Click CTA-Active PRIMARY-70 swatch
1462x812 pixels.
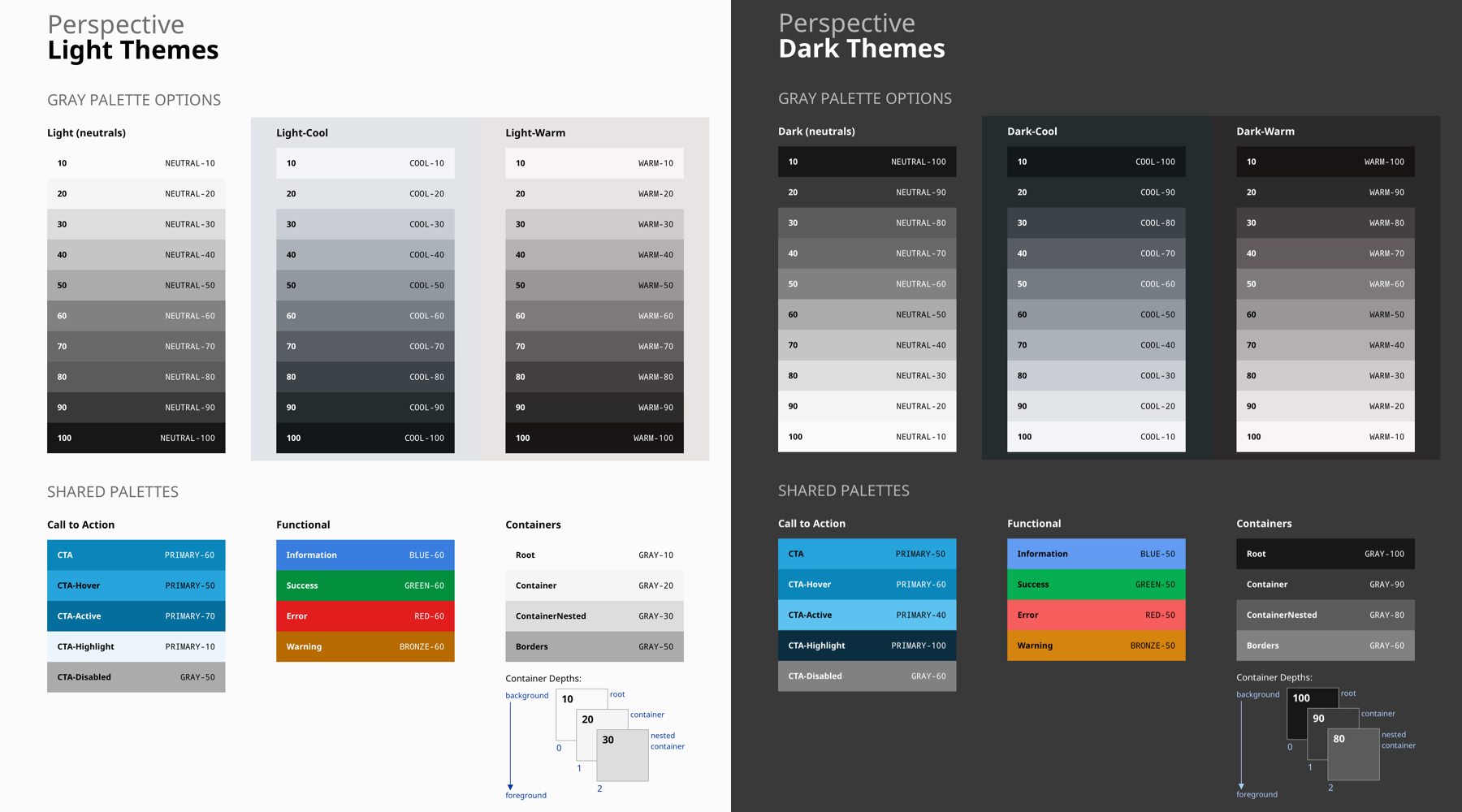point(136,616)
